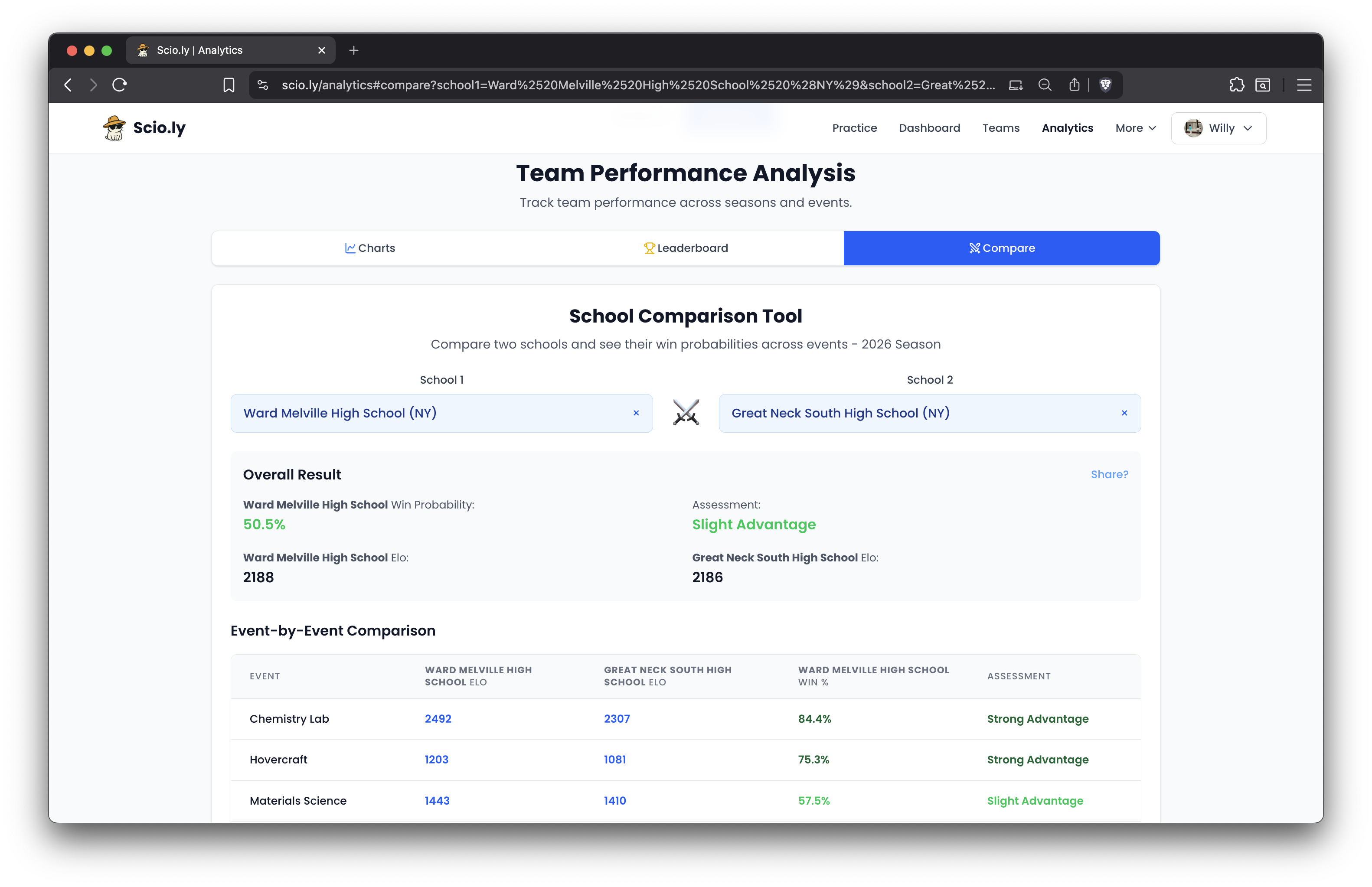Image resolution: width=1372 pixels, height=887 pixels.
Task: Select the Compare tab
Action: click(1001, 248)
